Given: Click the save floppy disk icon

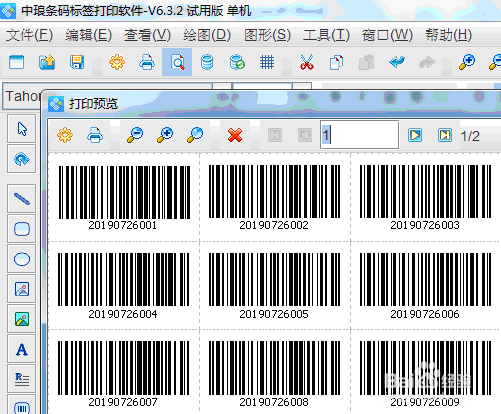Looking at the screenshot, I should [x=77, y=62].
